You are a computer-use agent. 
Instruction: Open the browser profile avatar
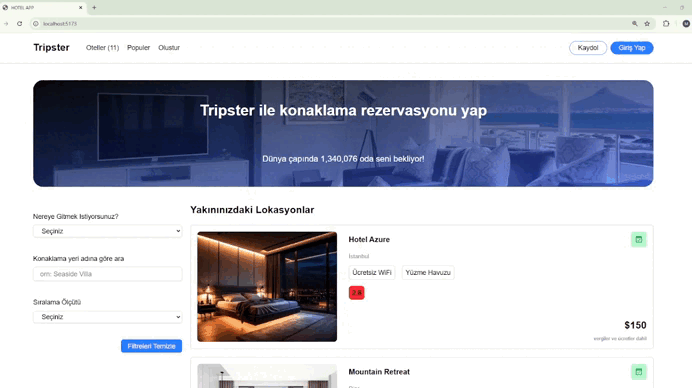click(x=686, y=24)
